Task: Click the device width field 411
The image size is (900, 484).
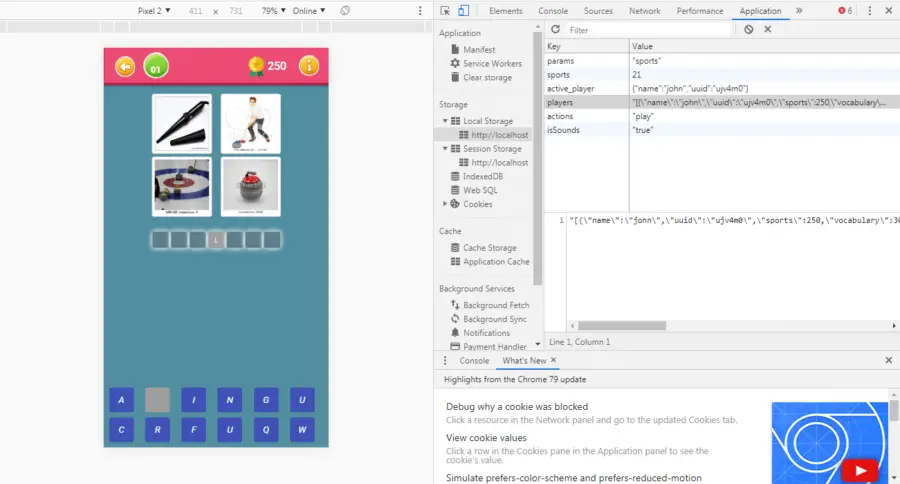Action: point(195,10)
